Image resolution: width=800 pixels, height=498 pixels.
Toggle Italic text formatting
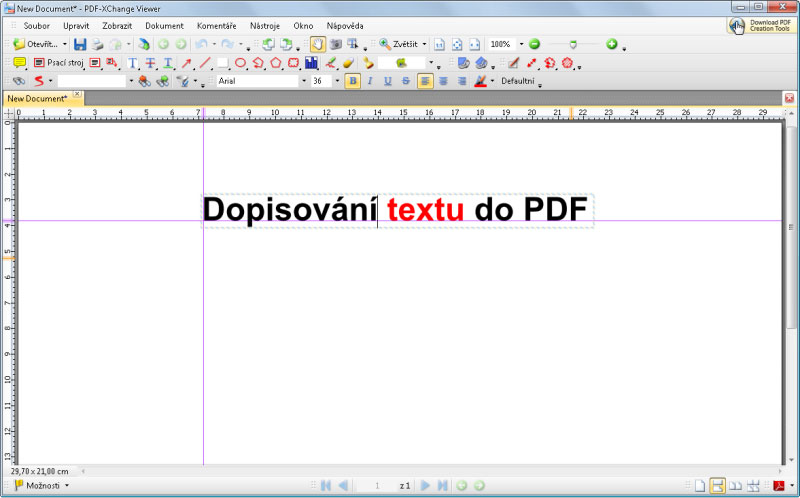tap(370, 80)
